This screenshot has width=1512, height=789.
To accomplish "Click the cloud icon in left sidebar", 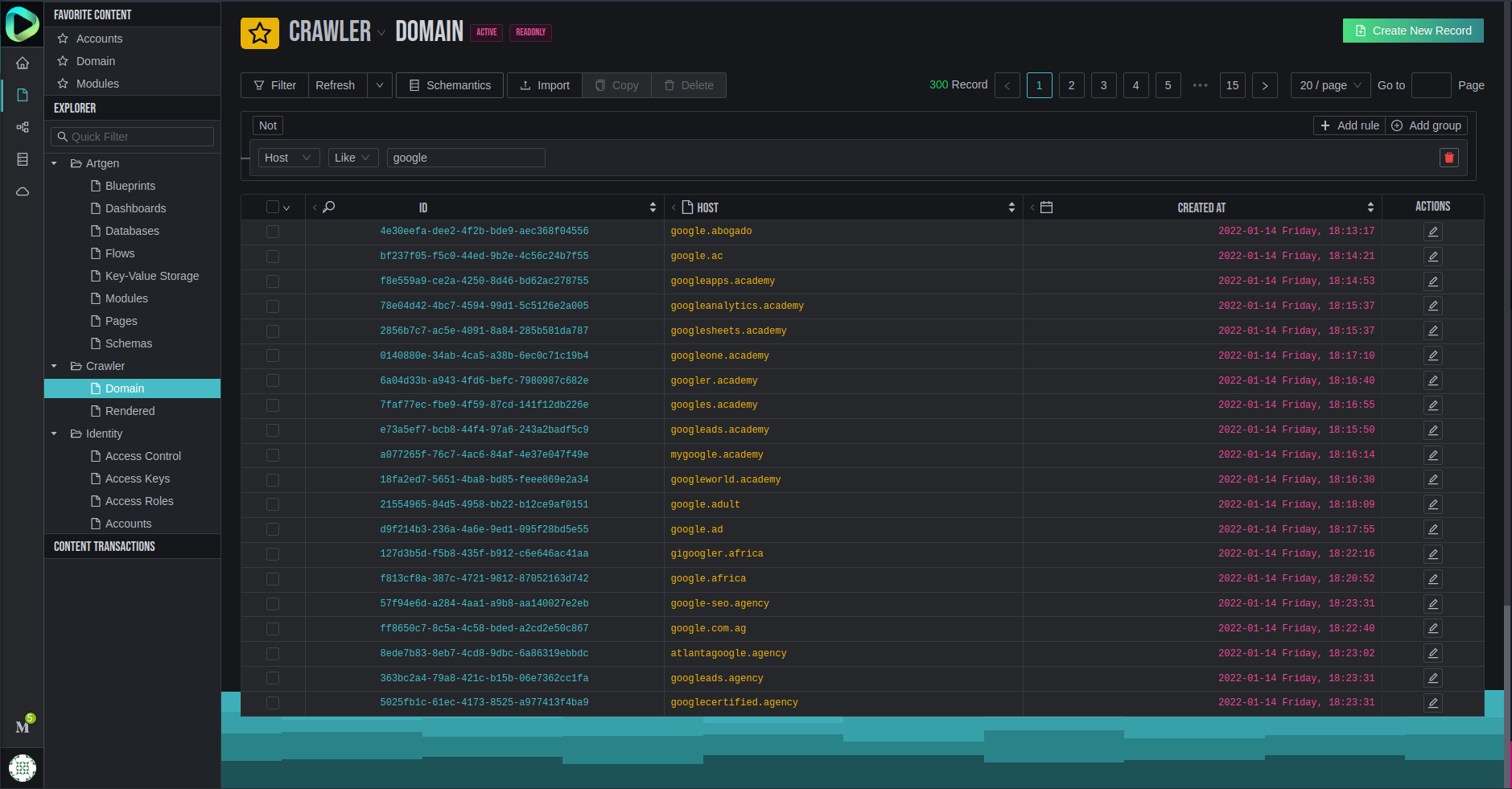I will (x=23, y=191).
